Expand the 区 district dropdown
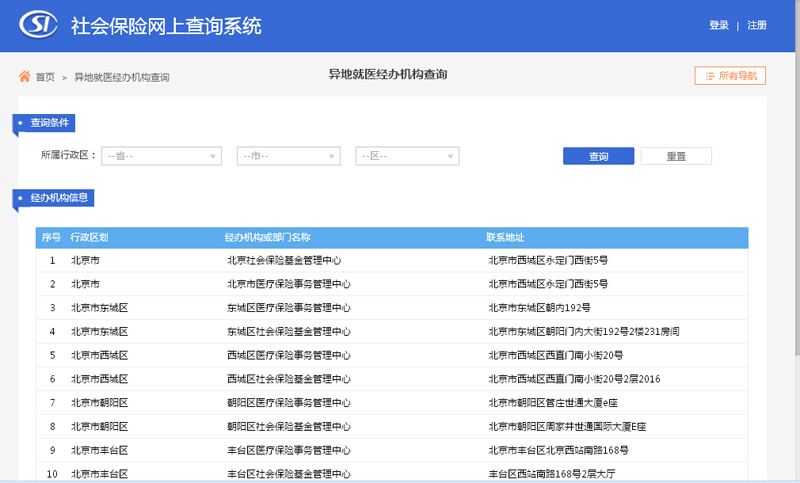This screenshot has width=800, height=483. click(407, 156)
